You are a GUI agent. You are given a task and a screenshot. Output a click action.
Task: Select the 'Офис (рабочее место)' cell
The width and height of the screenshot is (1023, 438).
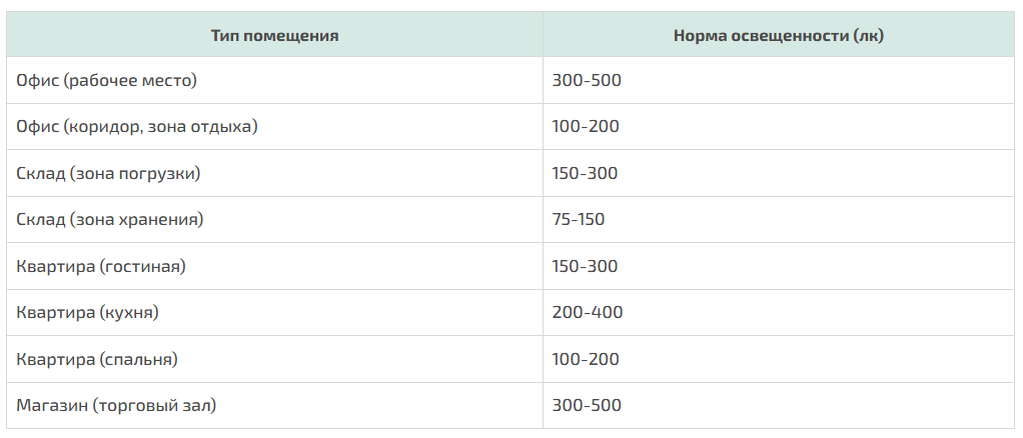pyautogui.click(x=107, y=80)
